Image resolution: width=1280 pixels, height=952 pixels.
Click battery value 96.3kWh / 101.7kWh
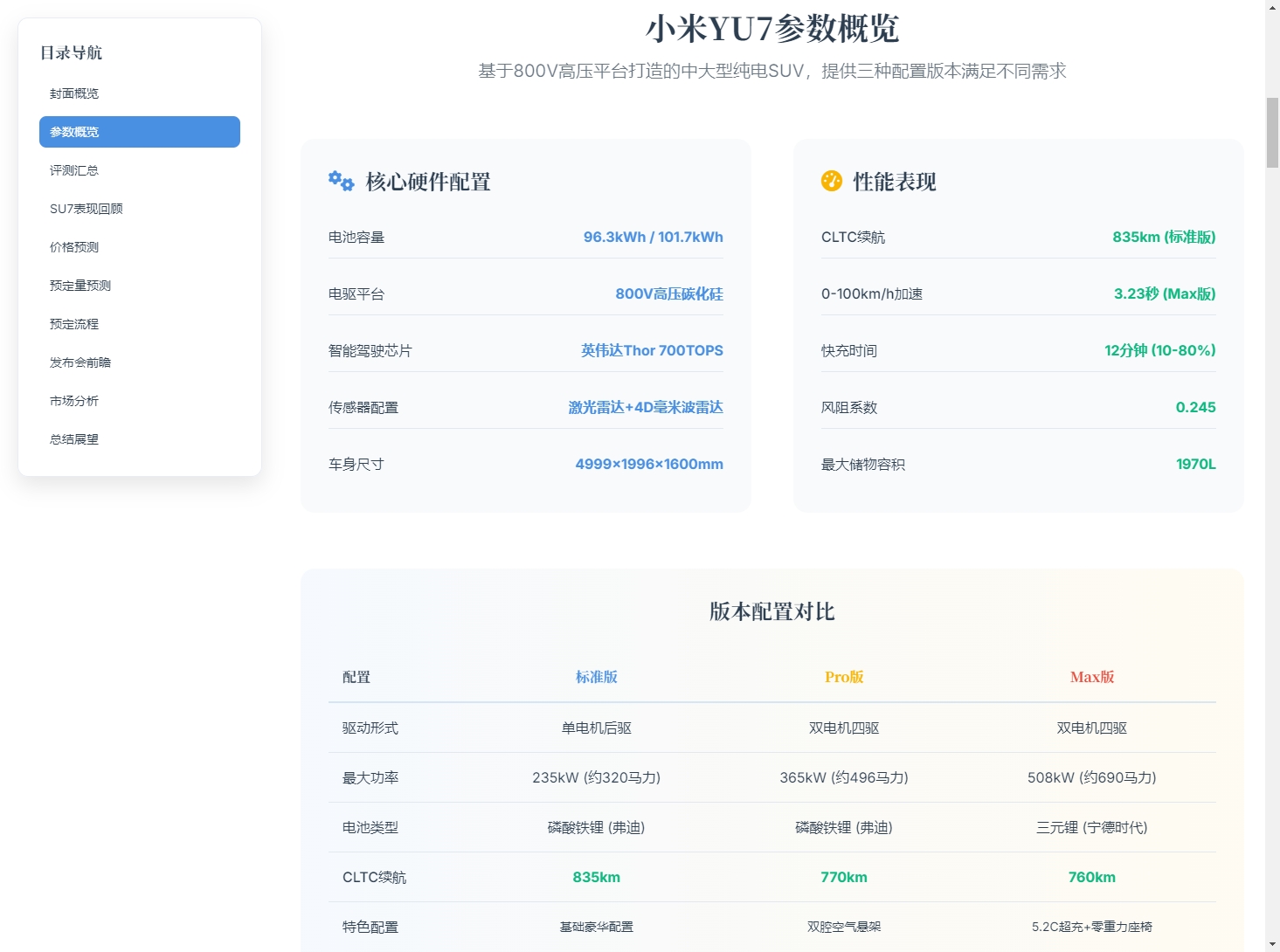point(653,237)
